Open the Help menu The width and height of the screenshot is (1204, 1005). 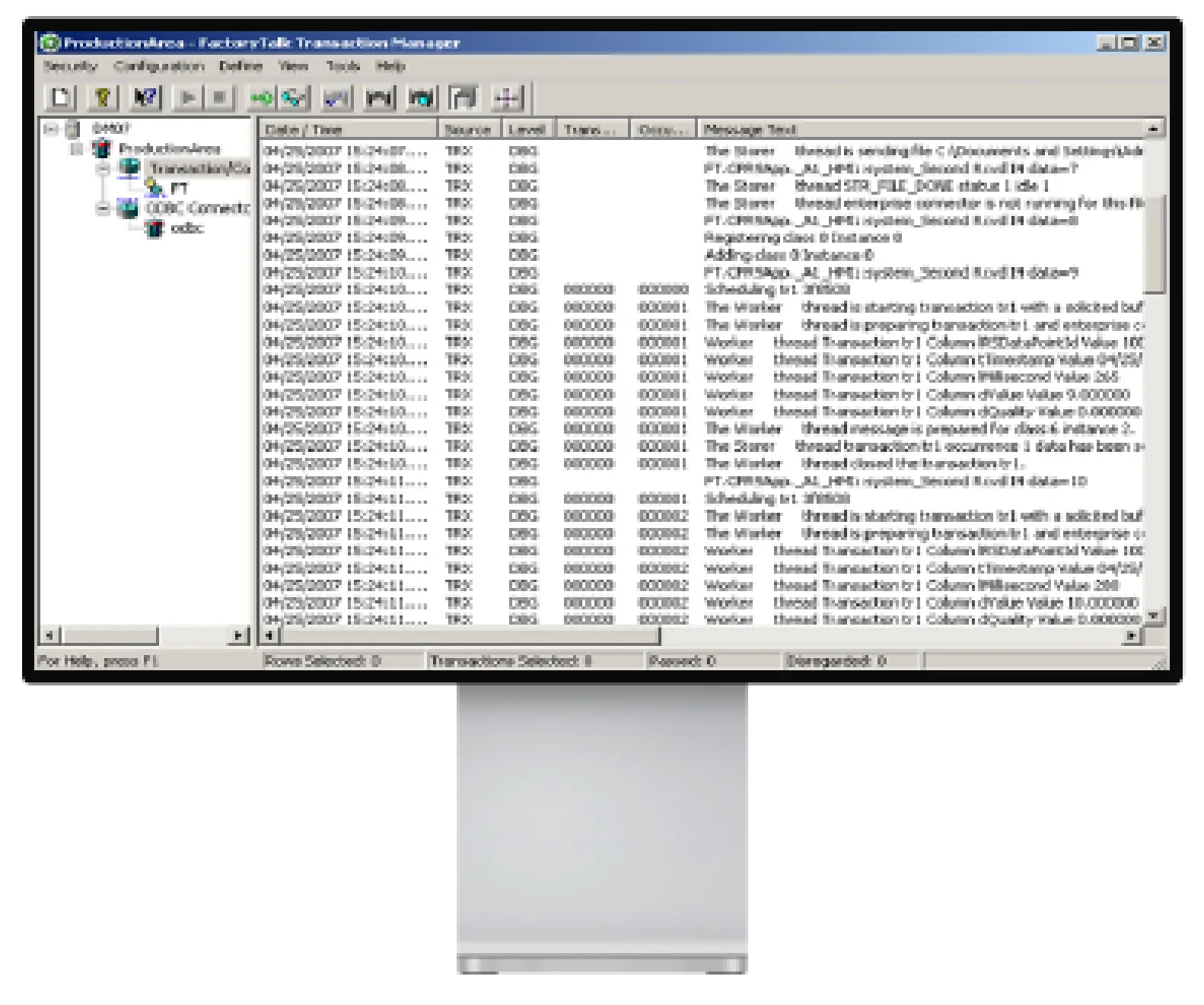click(390, 66)
